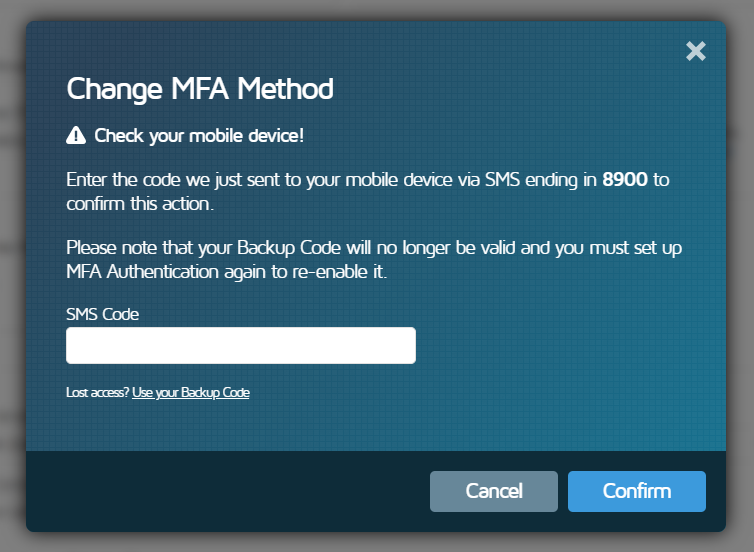Click the Change MFA Method heading

[x=200, y=89]
